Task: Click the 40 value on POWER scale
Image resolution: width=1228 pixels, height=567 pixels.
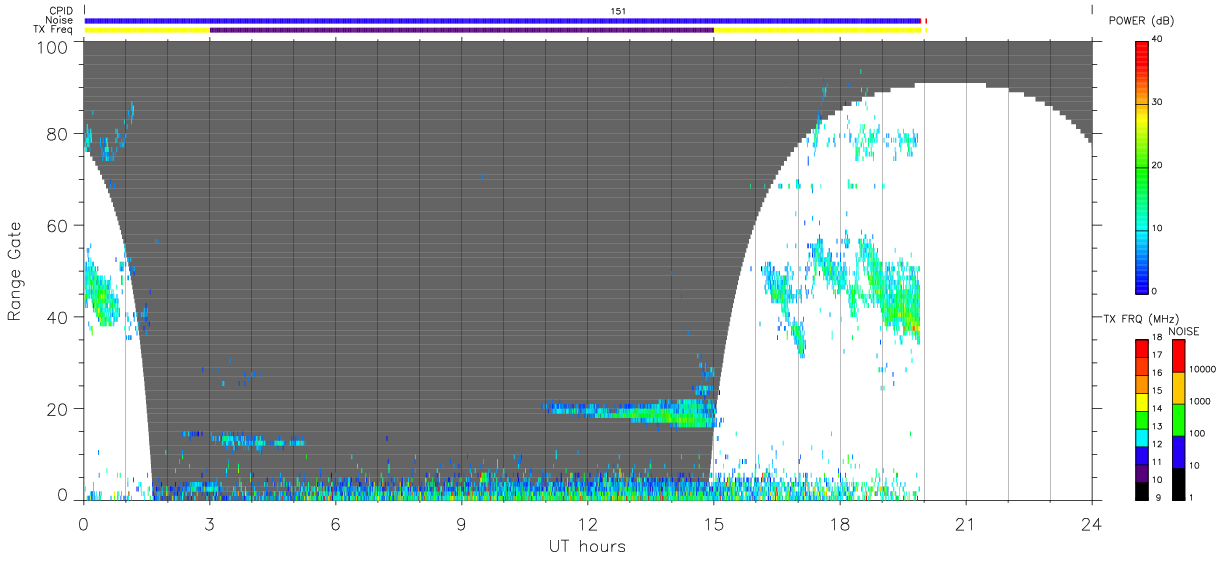Action: click(x=1158, y=39)
